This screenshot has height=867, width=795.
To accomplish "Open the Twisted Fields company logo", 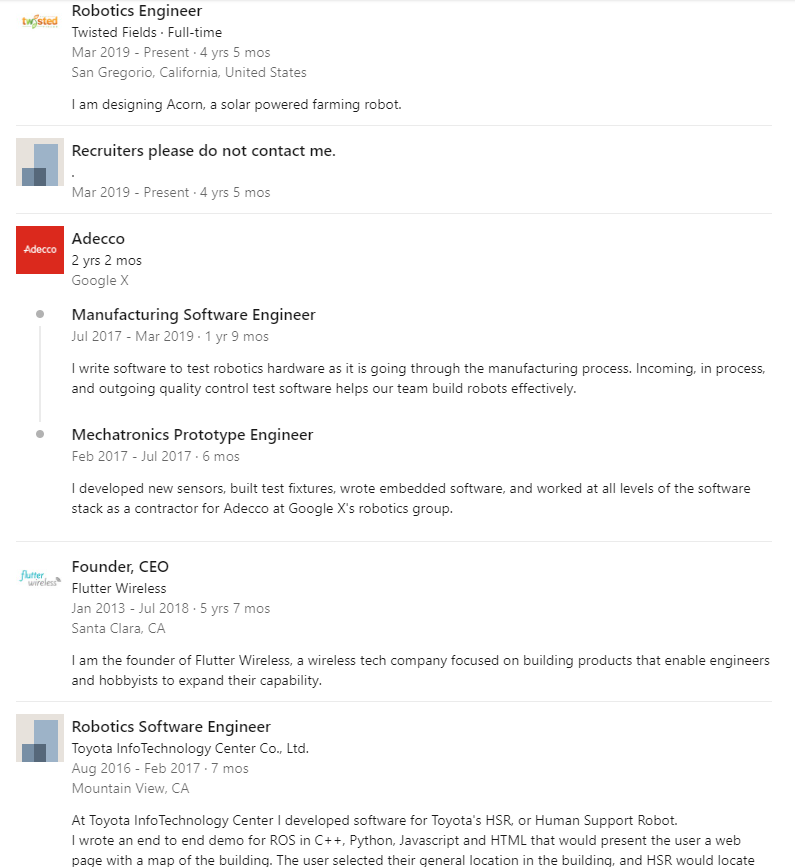I will pyautogui.click(x=40, y=22).
